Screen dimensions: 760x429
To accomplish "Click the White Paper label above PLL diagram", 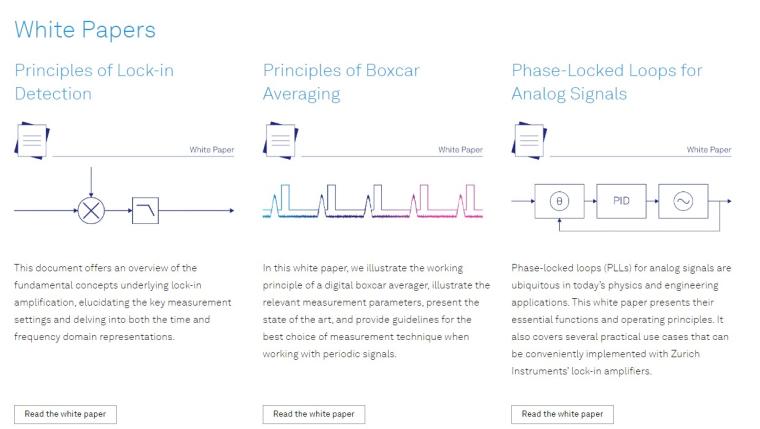I will tap(709, 150).
